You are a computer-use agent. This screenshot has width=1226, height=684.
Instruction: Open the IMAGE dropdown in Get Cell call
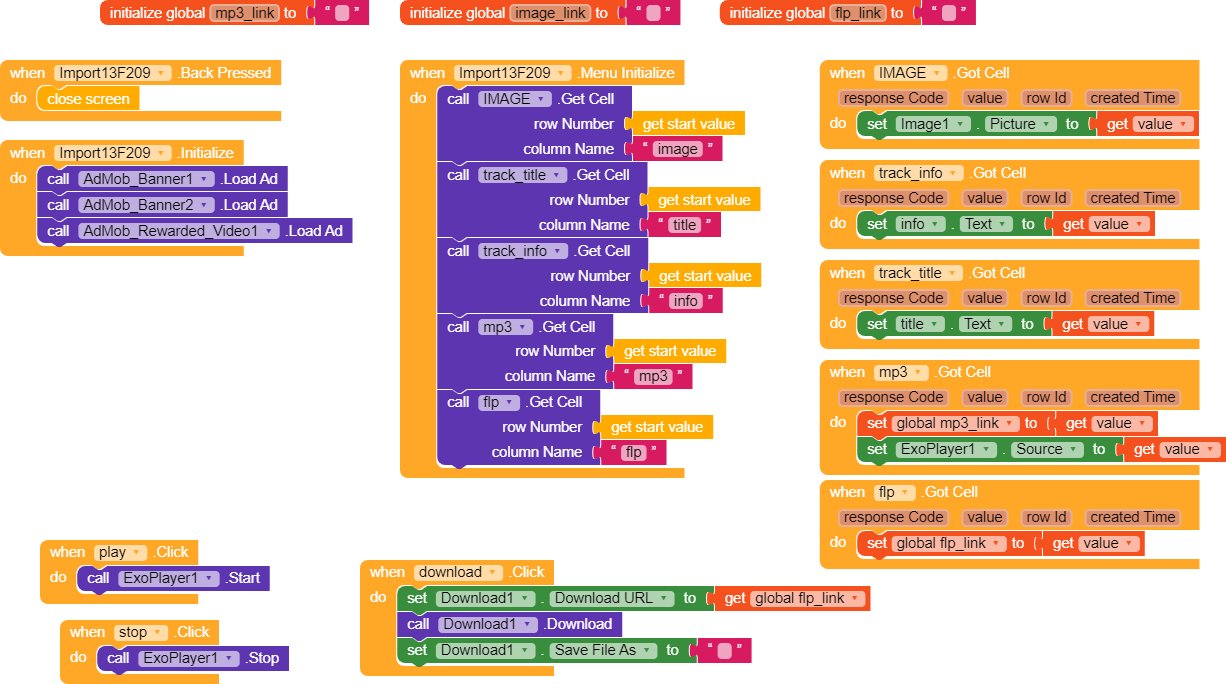coord(515,99)
